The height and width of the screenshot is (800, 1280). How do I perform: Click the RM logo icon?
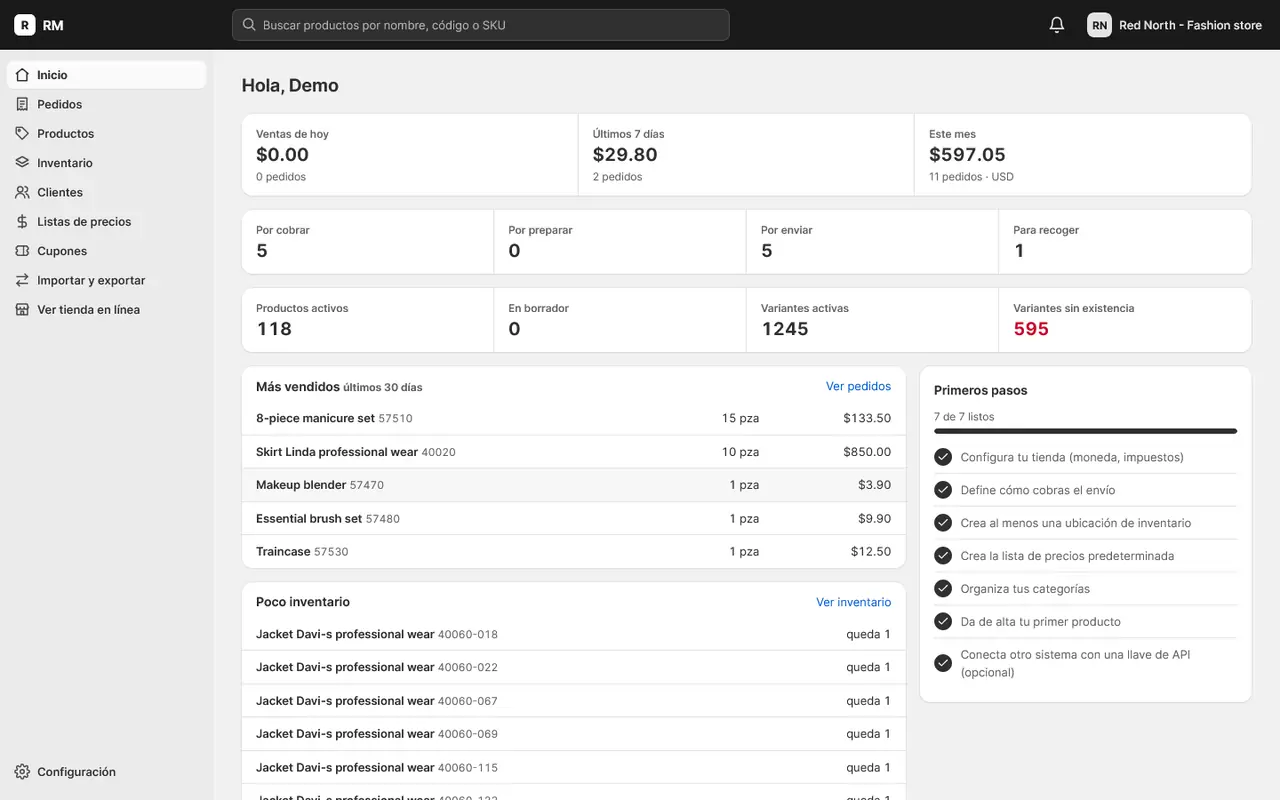click(x=24, y=25)
